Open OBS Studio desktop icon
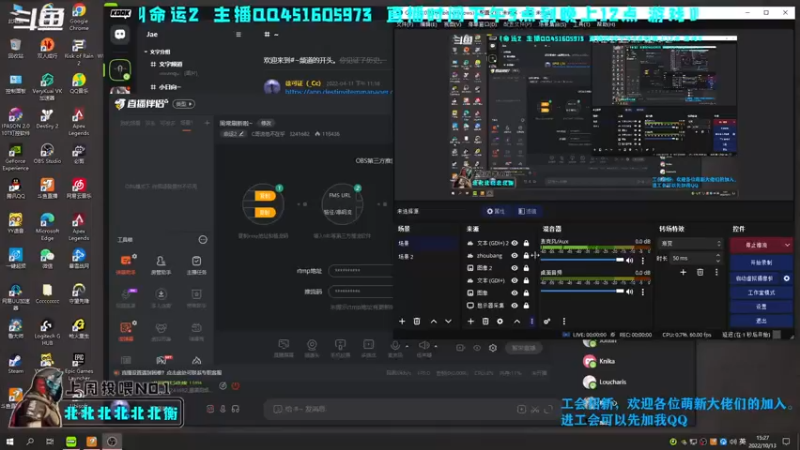Viewport: 800px width, 450px height. [47, 154]
